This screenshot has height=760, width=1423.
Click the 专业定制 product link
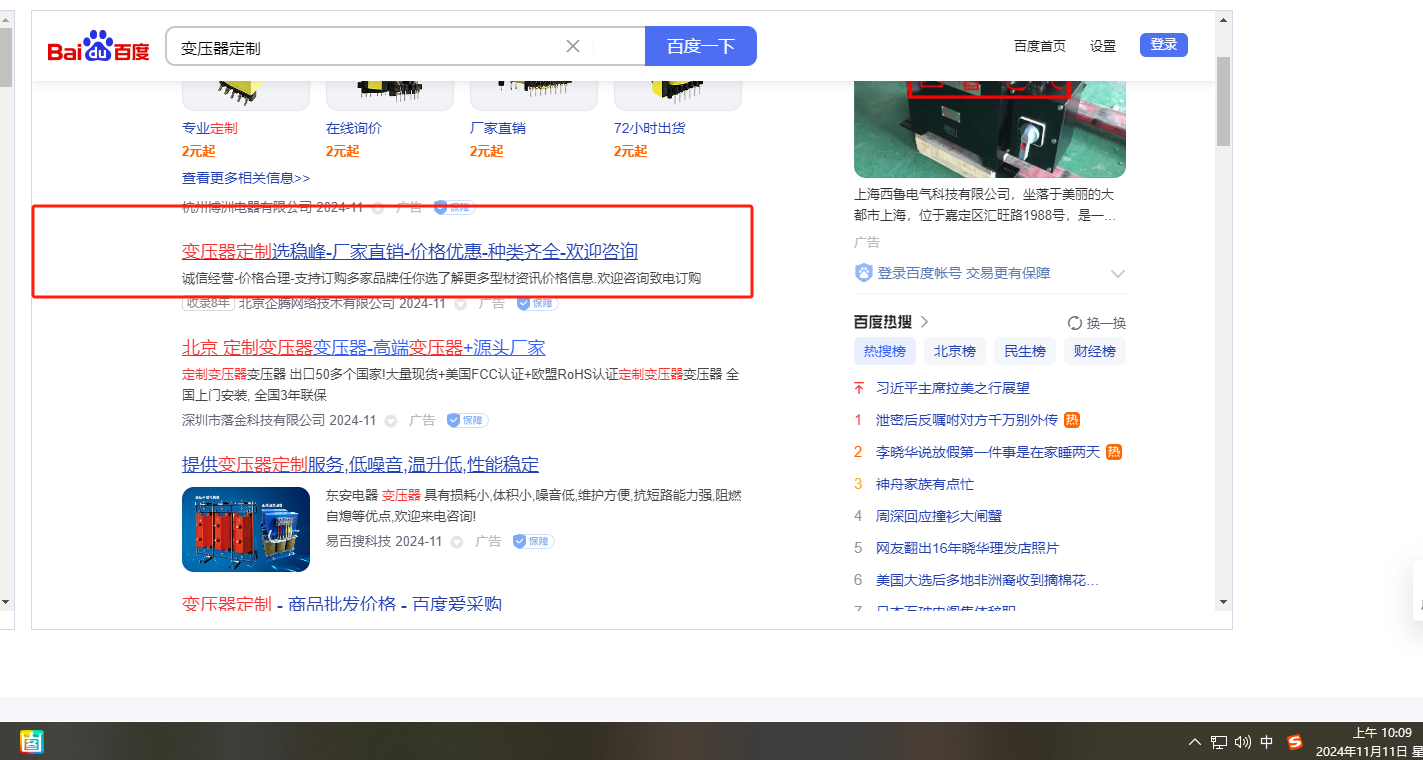tap(210, 128)
